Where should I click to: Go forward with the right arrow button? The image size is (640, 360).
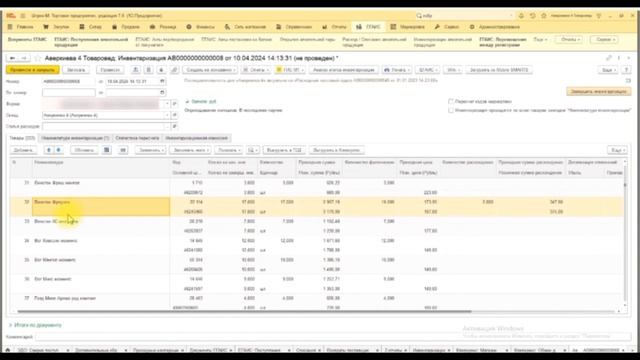tap(24, 58)
